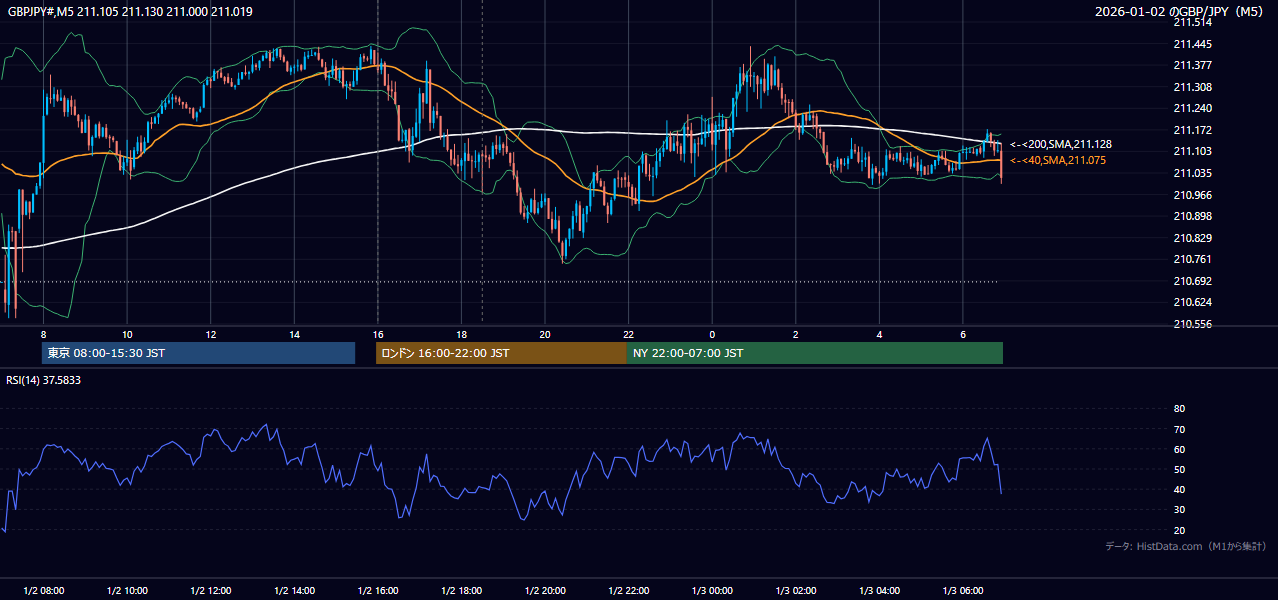Click price axis value 211.445

point(1192,44)
